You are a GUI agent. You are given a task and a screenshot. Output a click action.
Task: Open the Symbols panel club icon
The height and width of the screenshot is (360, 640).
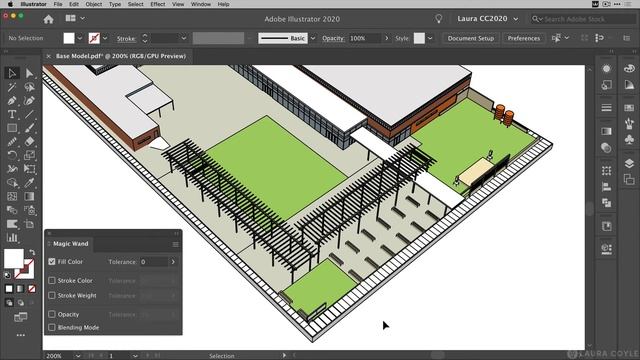coord(629,140)
